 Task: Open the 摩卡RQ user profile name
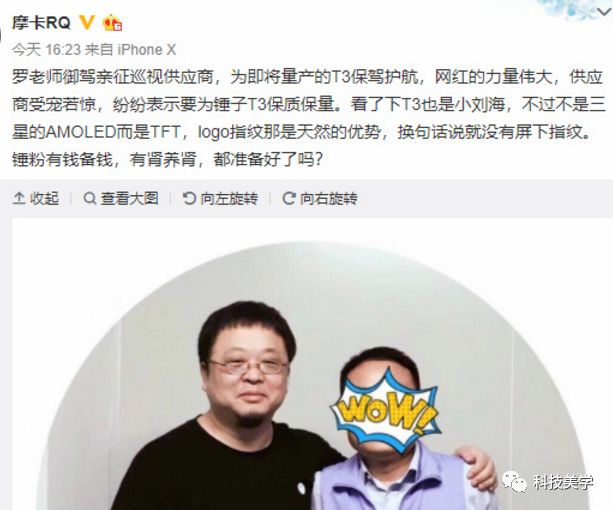point(41,23)
